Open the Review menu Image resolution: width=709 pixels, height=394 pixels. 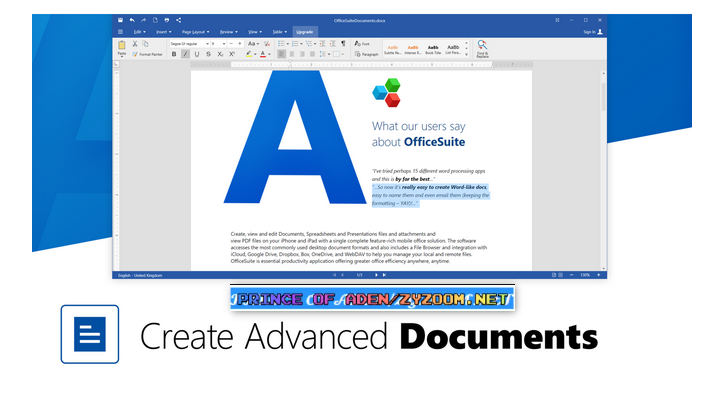point(228,32)
